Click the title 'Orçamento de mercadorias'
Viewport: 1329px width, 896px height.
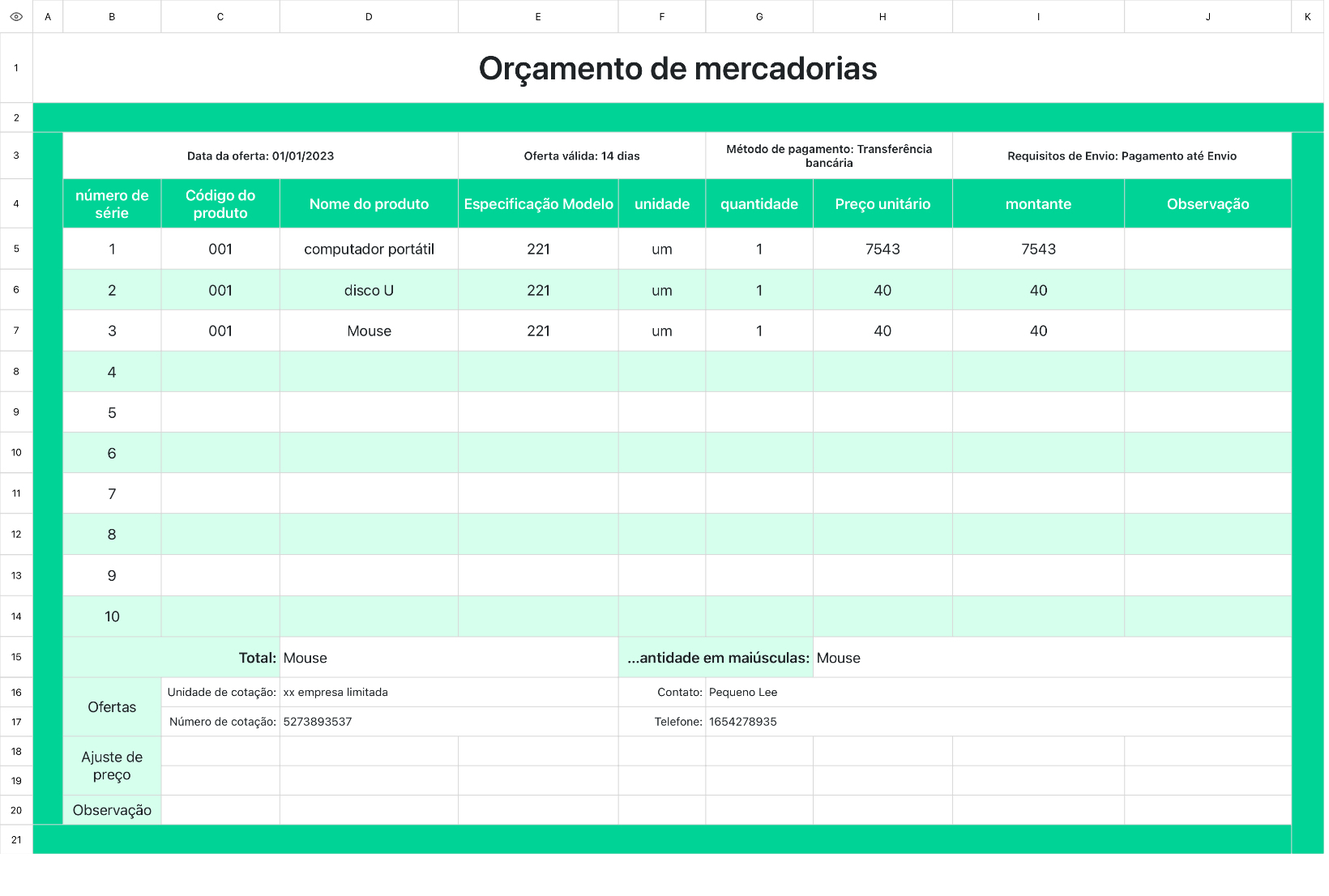click(677, 68)
